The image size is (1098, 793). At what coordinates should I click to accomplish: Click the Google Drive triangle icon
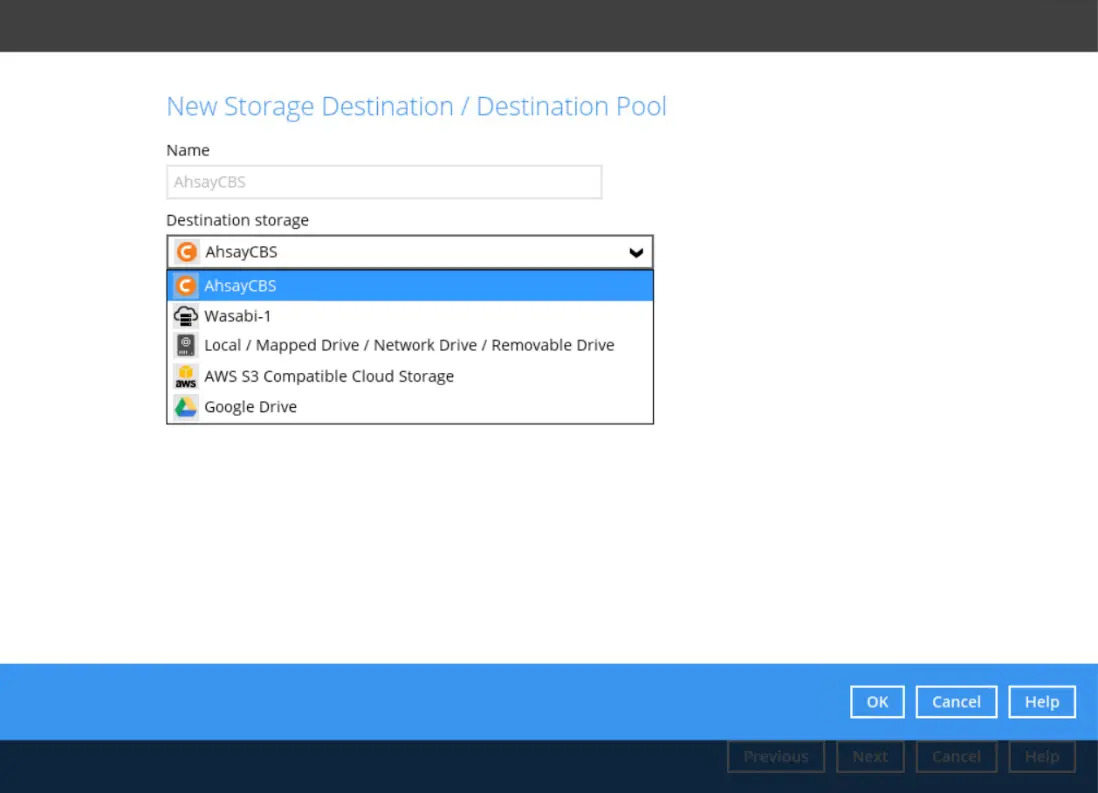[186, 407]
